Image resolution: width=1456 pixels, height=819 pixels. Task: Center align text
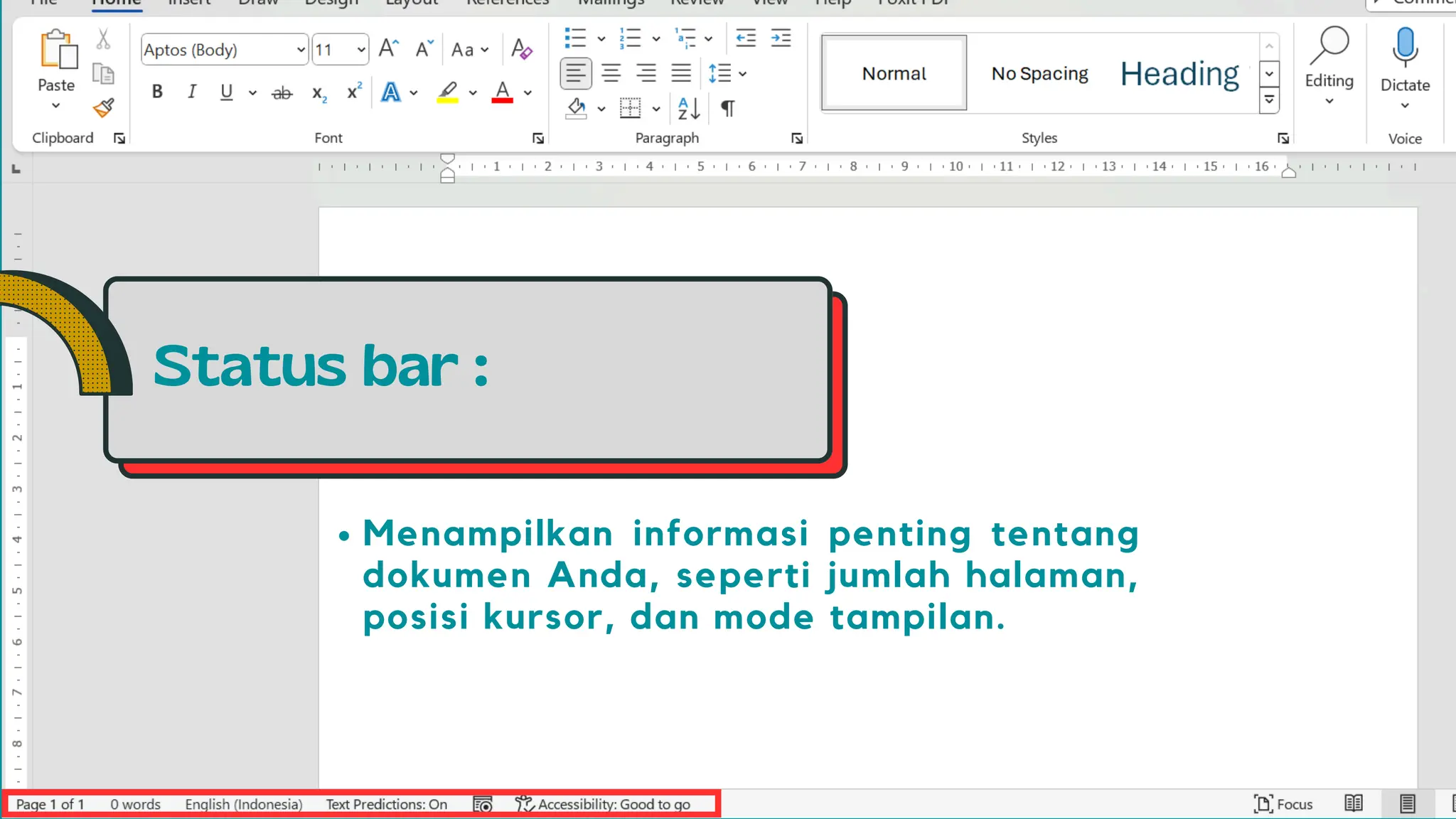click(x=611, y=73)
